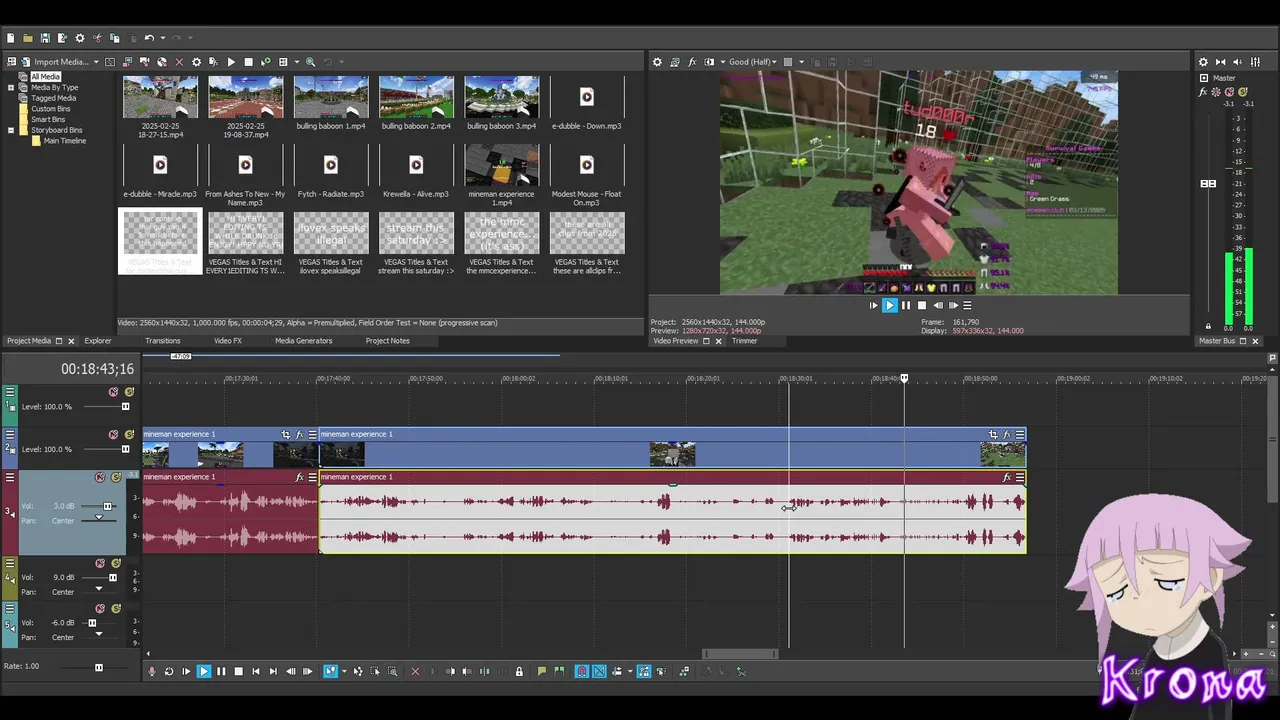Mute video track 1
The height and width of the screenshot is (720, 1280).
[114, 392]
